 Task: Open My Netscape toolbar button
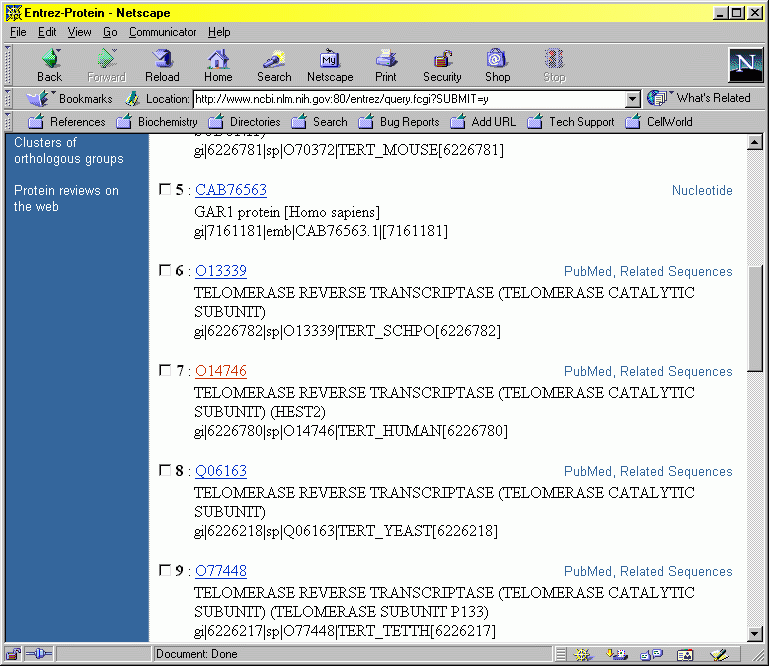click(x=330, y=66)
